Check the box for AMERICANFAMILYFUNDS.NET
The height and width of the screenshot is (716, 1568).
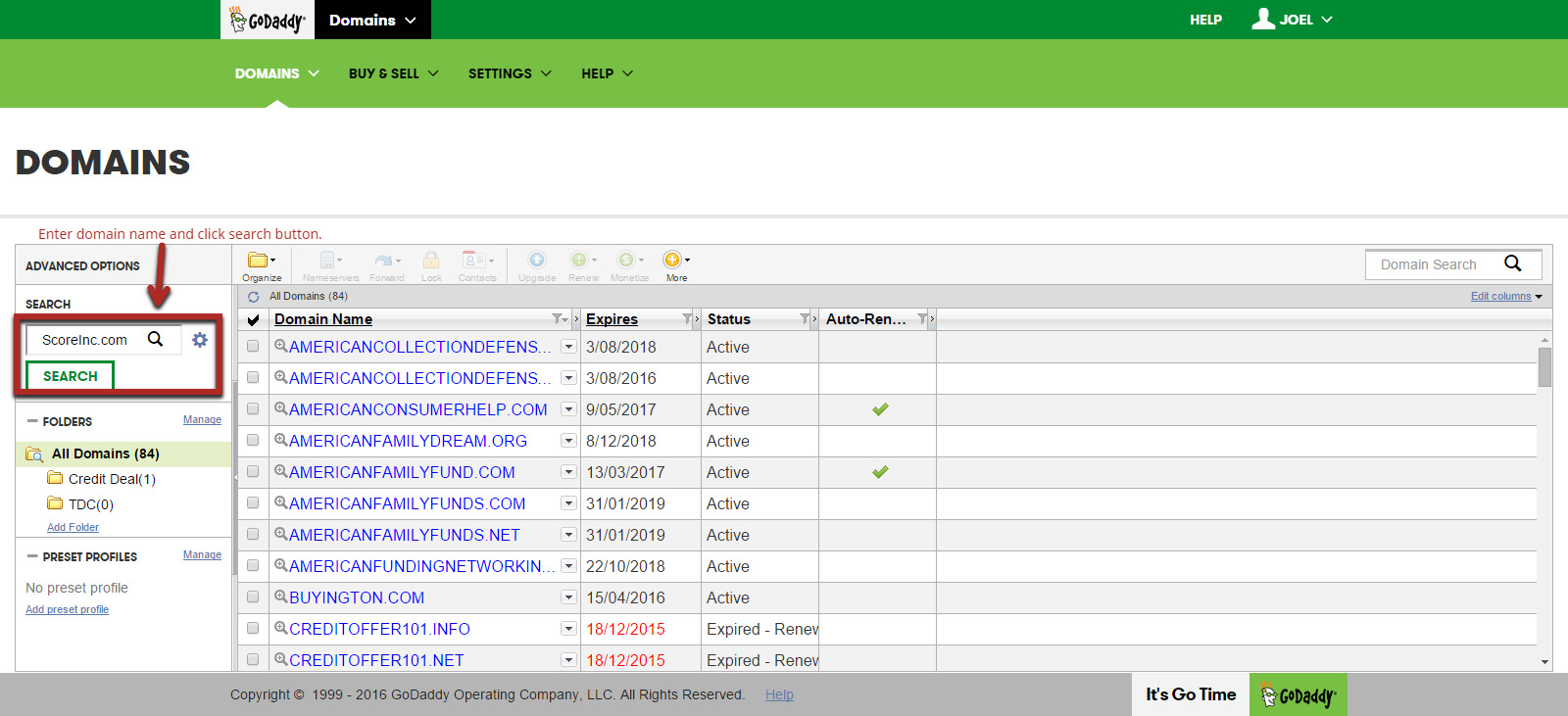[x=253, y=535]
